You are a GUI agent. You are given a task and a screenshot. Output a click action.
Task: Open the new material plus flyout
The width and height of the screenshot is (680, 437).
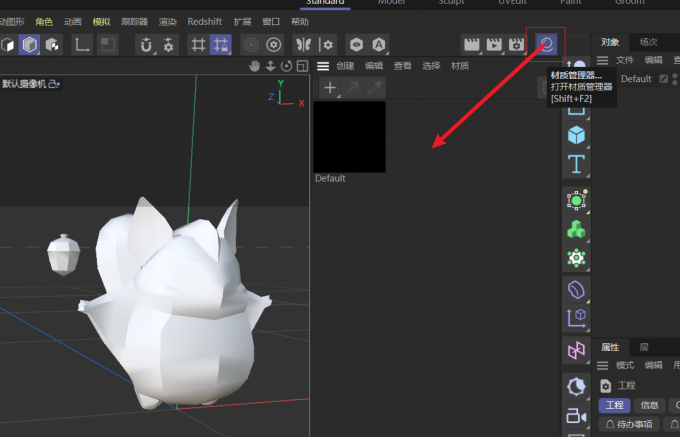[x=330, y=88]
